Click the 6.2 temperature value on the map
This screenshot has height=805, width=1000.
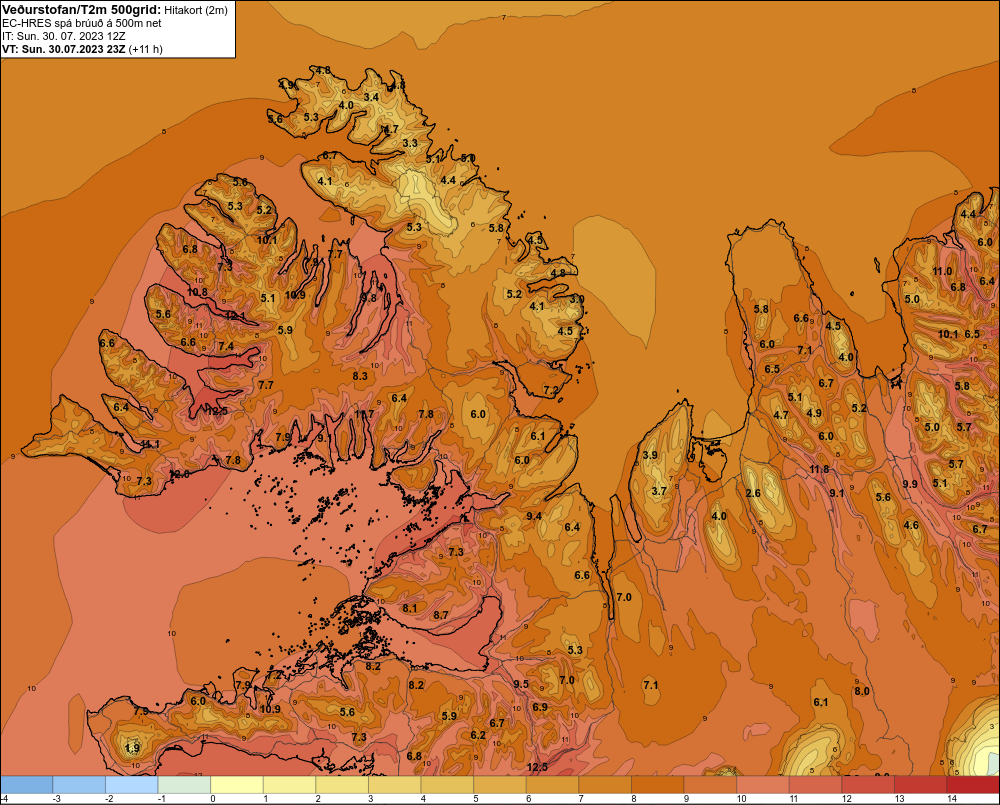click(x=478, y=735)
